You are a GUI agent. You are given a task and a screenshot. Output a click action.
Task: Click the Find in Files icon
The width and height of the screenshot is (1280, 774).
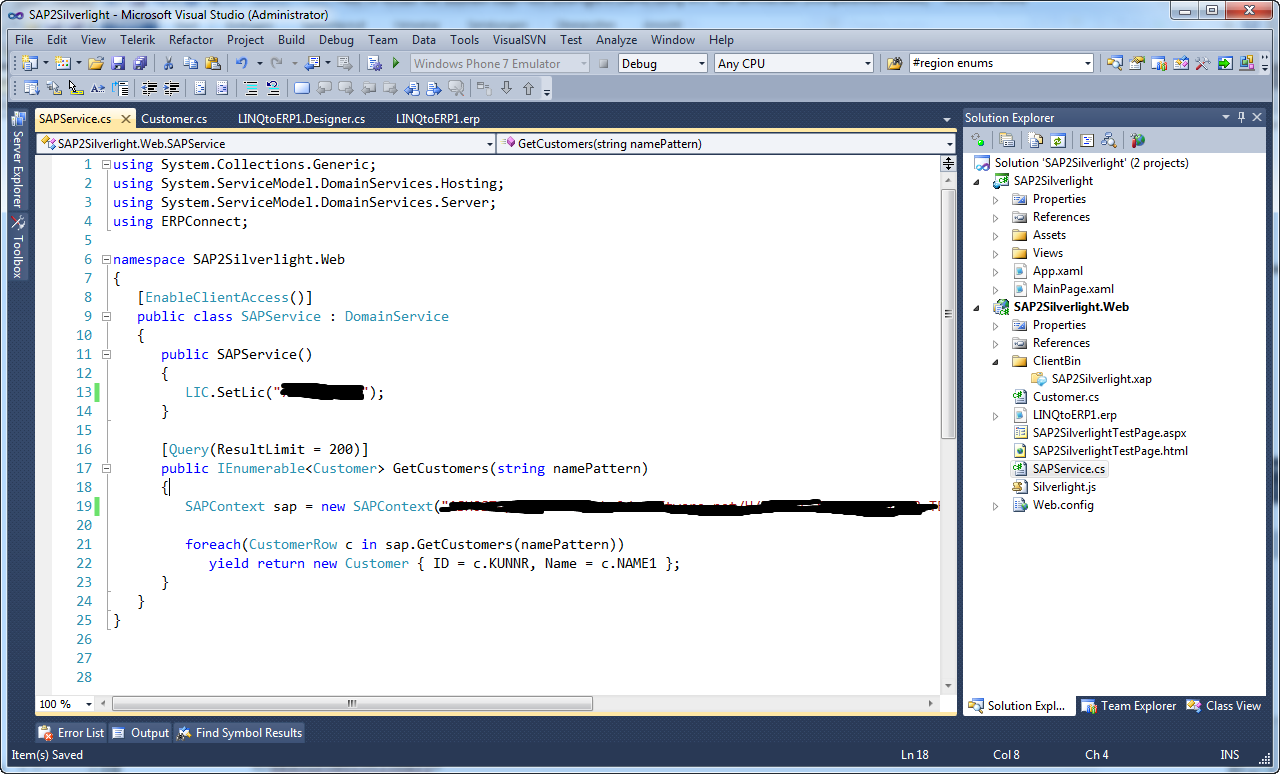coord(895,63)
